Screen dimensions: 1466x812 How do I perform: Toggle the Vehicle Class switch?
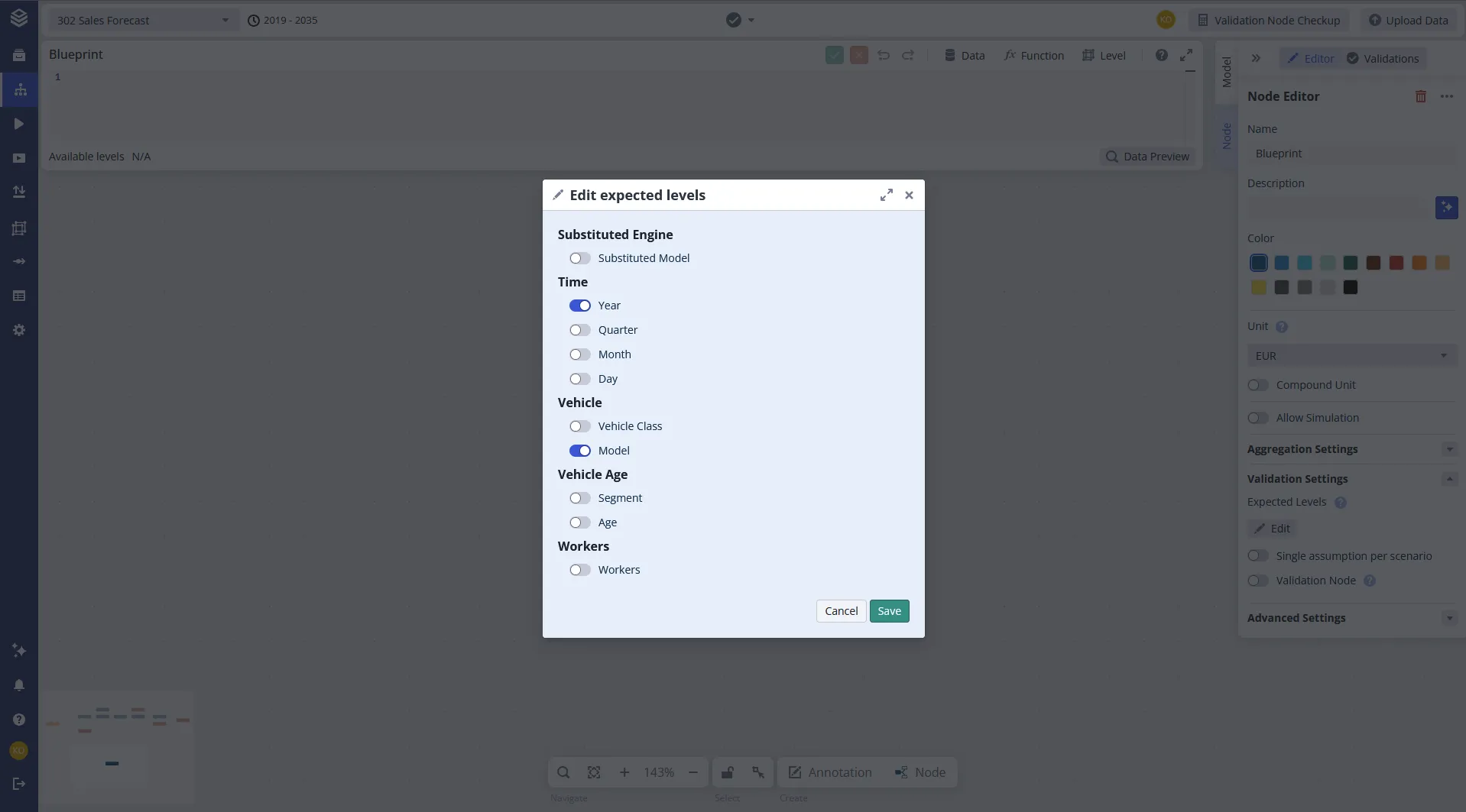click(580, 426)
